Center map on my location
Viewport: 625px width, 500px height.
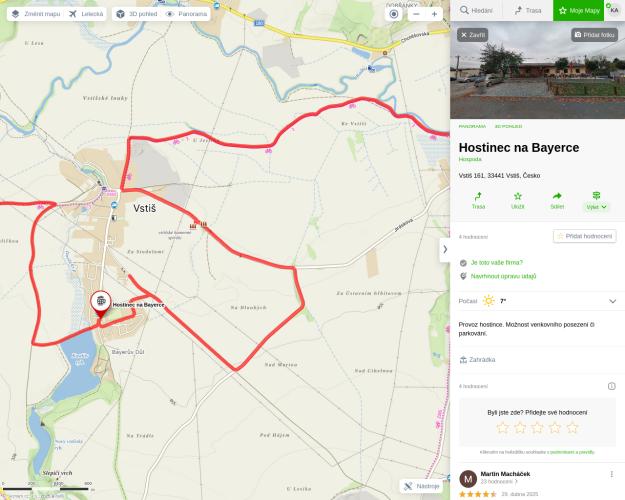(x=394, y=14)
